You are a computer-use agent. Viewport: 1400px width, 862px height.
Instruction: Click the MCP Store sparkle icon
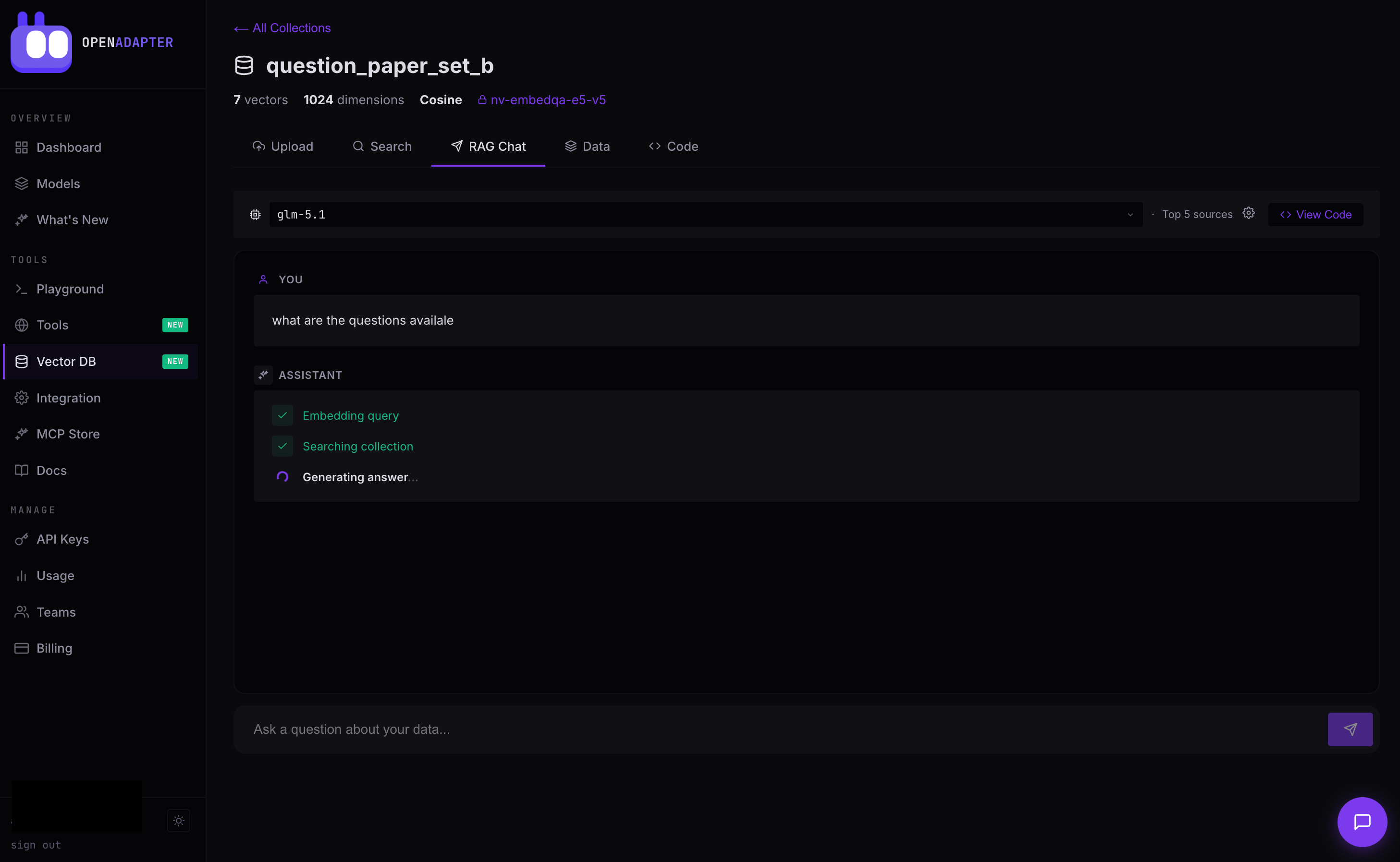[x=22, y=434]
